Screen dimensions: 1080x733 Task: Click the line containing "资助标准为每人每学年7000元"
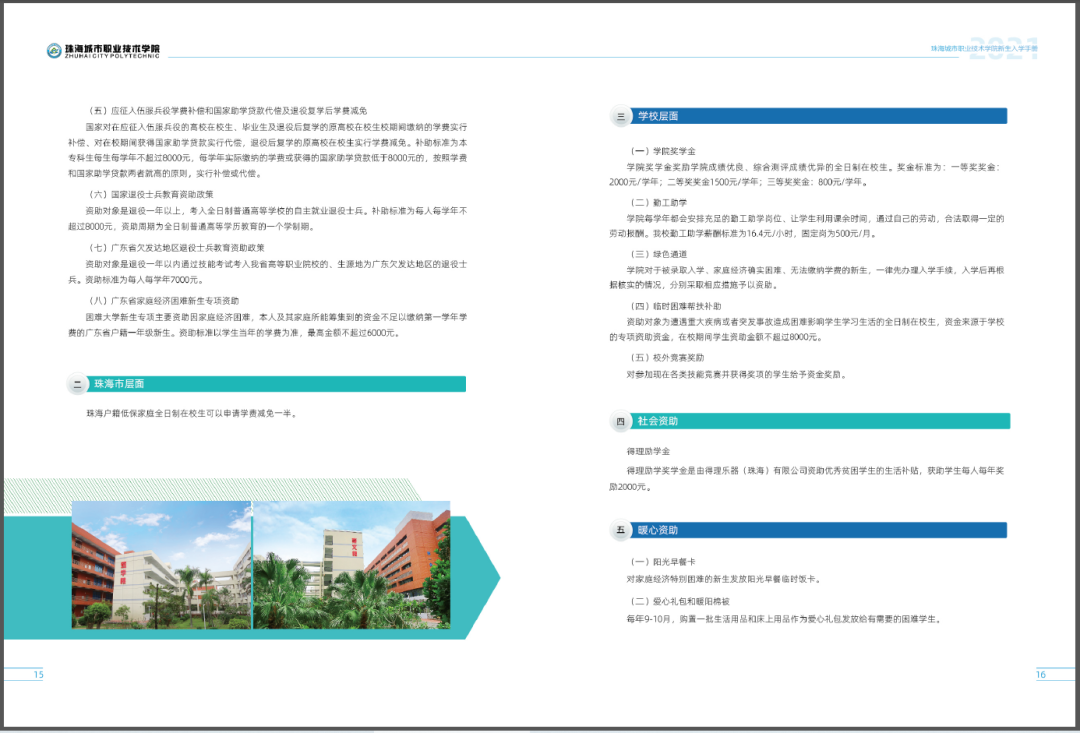click(136, 280)
